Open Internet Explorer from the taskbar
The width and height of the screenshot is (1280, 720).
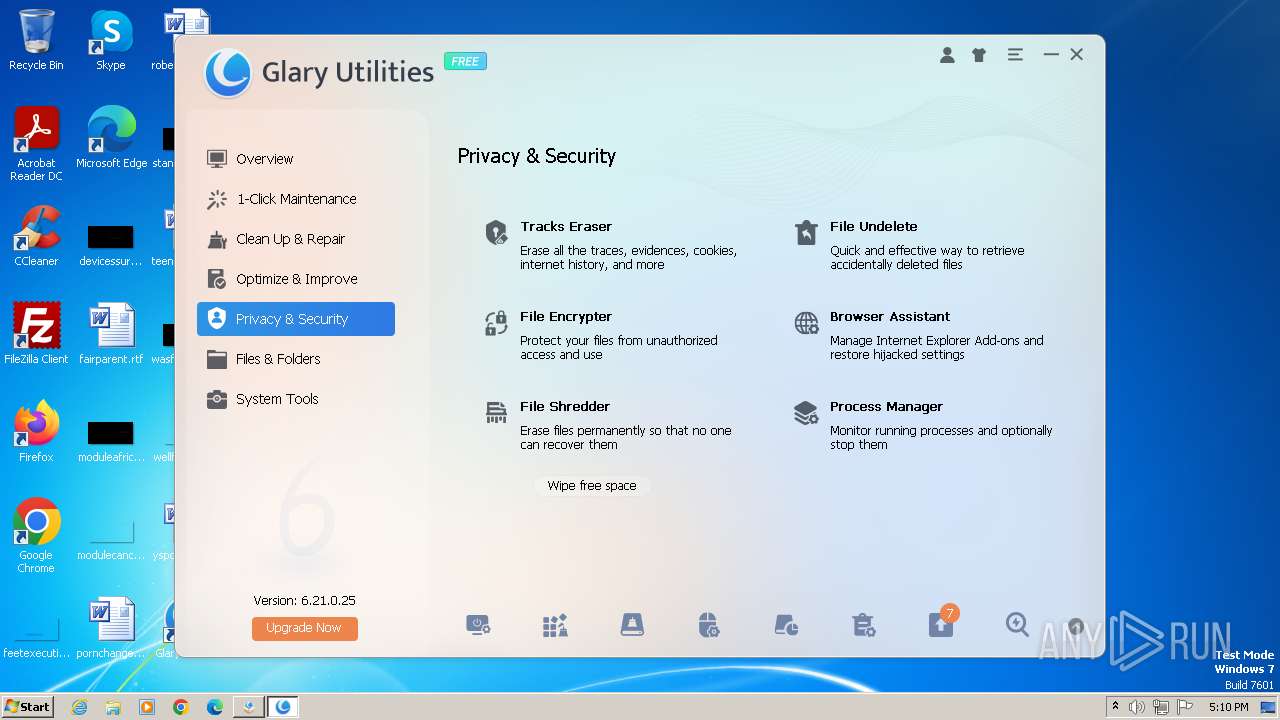coord(79,707)
